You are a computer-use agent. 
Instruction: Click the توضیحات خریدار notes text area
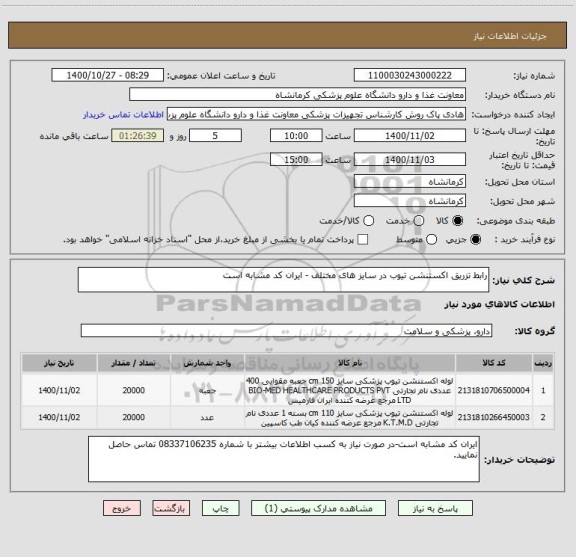point(284,459)
